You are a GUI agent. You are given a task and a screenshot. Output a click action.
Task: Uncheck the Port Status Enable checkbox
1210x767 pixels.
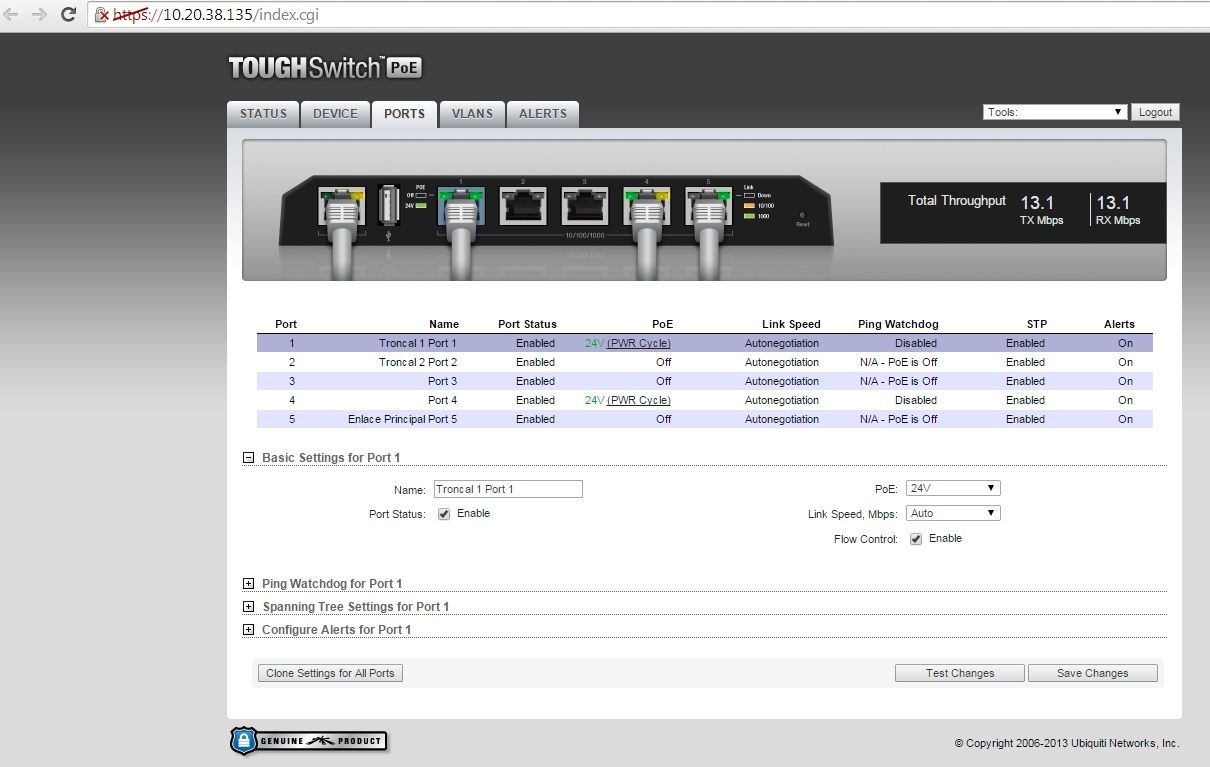[x=444, y=514]
